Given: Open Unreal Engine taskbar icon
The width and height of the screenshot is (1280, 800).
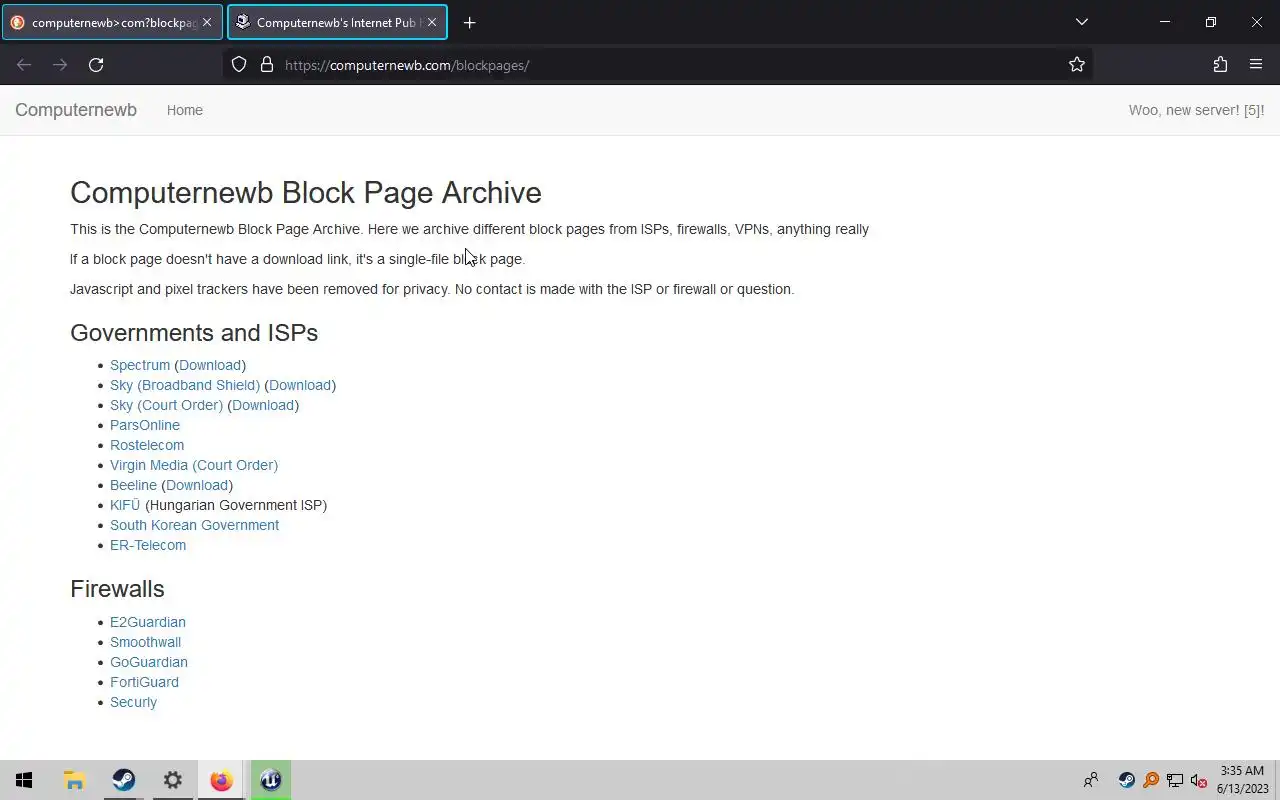Looking at the screenshot, I should [x=270, y=780].
